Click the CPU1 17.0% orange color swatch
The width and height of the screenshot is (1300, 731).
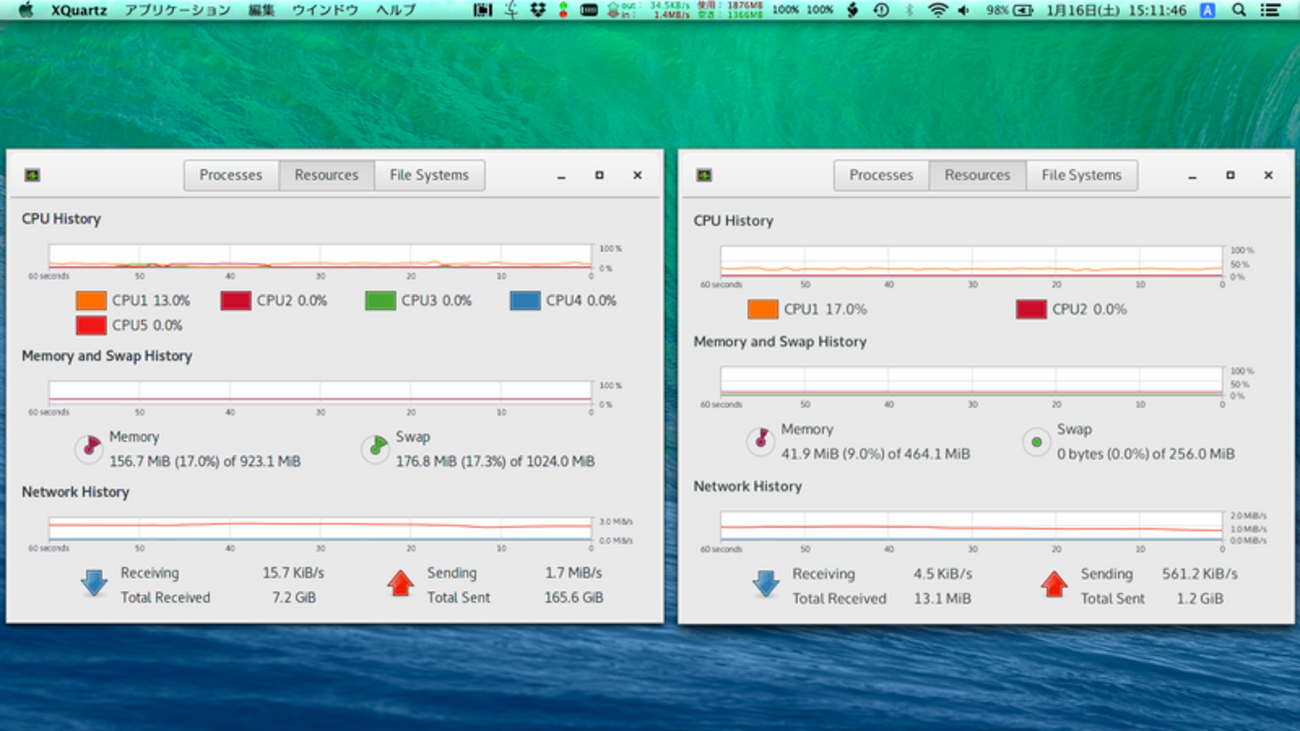coord(763,309)
